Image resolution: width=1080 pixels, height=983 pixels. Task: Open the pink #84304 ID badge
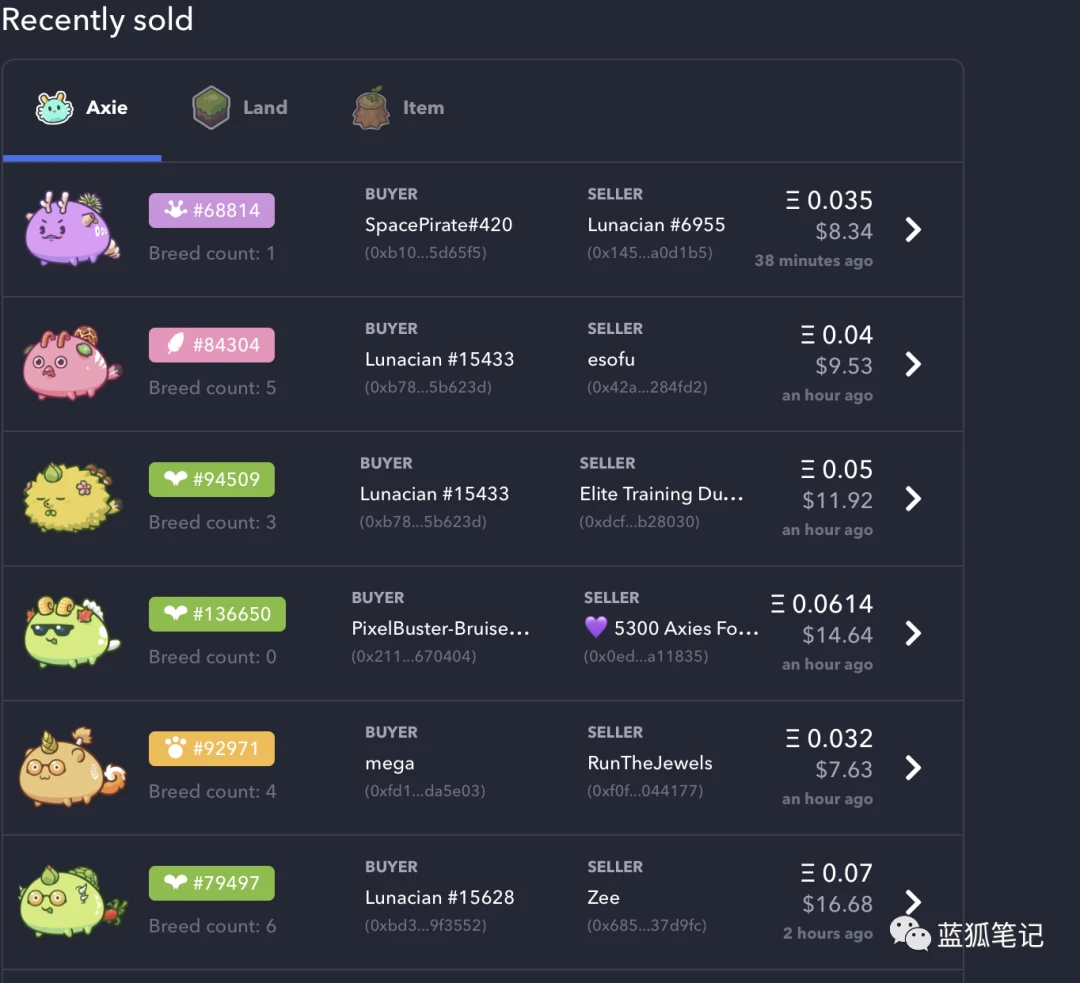point(211,344)
